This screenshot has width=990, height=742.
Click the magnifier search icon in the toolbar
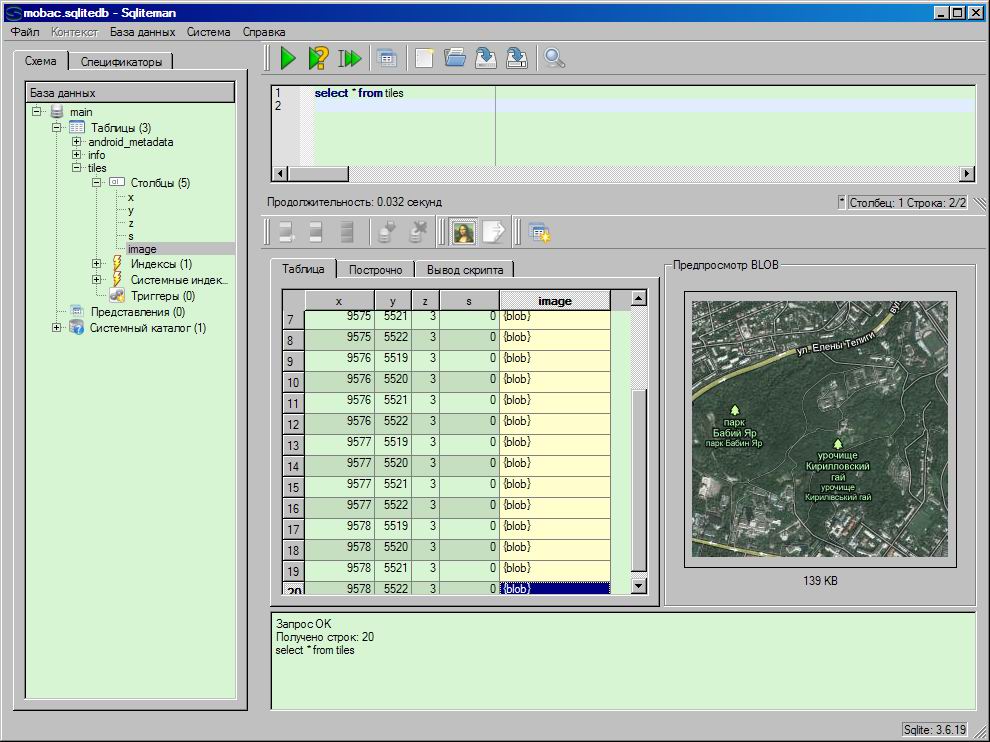(x=554, y=59)
